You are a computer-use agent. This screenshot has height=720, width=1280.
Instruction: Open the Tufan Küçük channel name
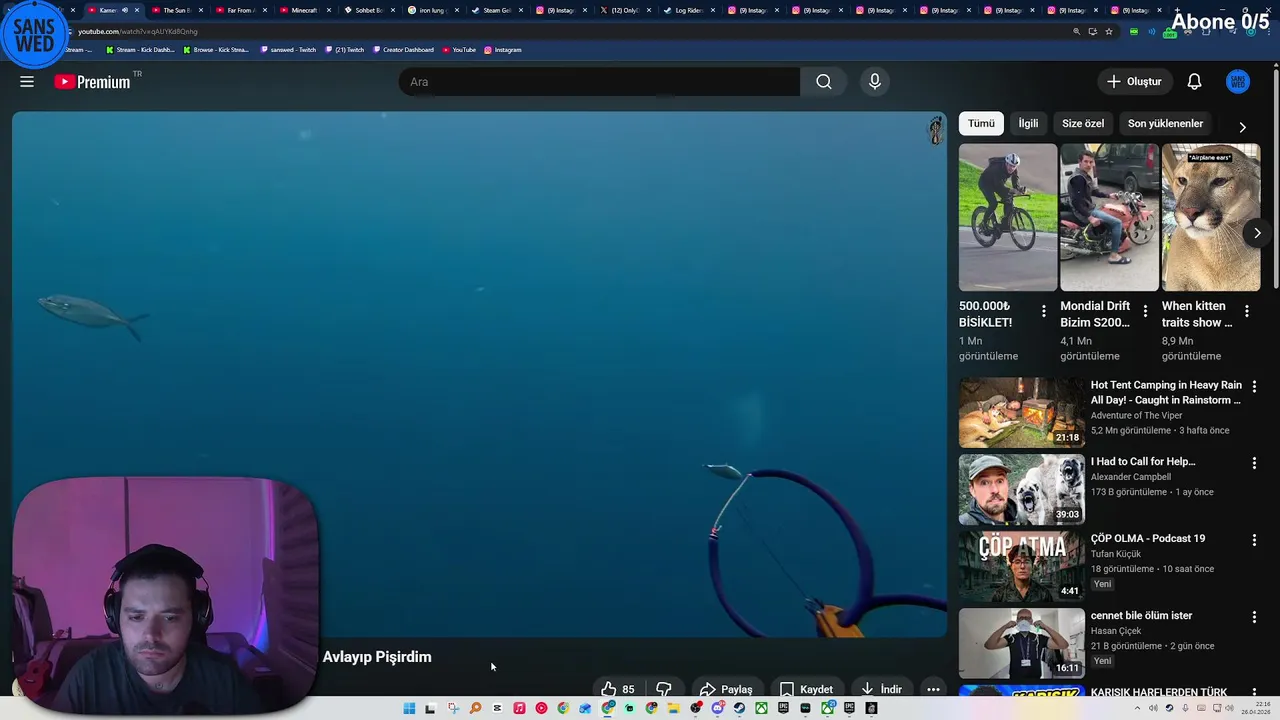[x=1116, y=554]
